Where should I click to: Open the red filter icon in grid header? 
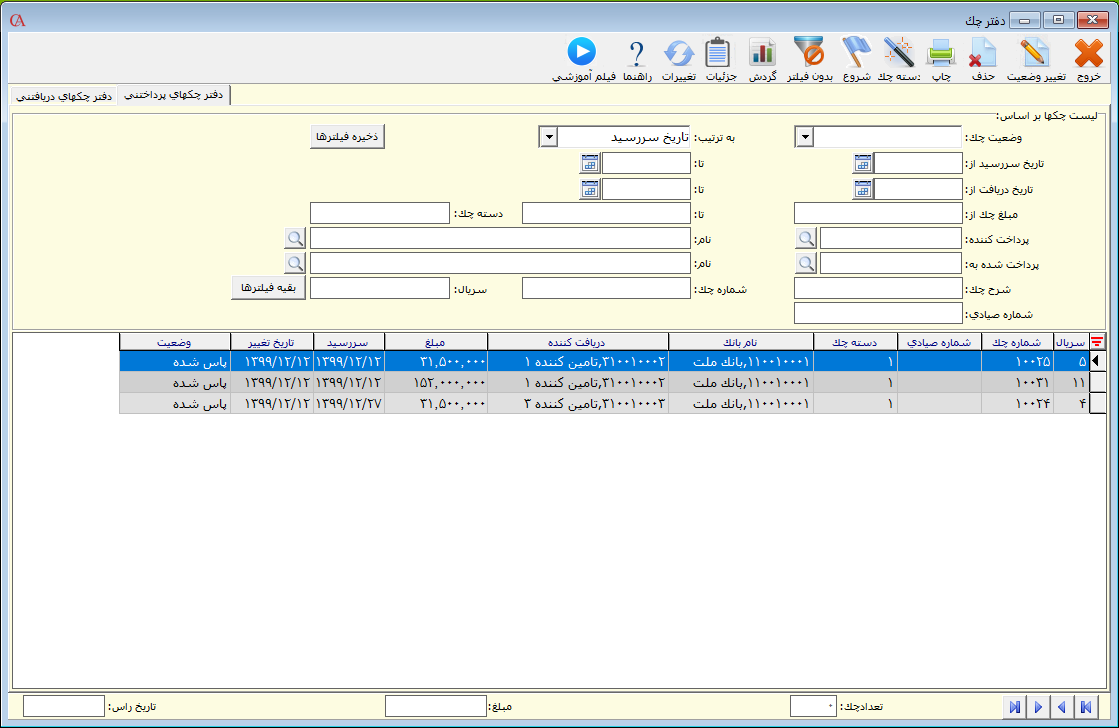tap(1097, 342)
